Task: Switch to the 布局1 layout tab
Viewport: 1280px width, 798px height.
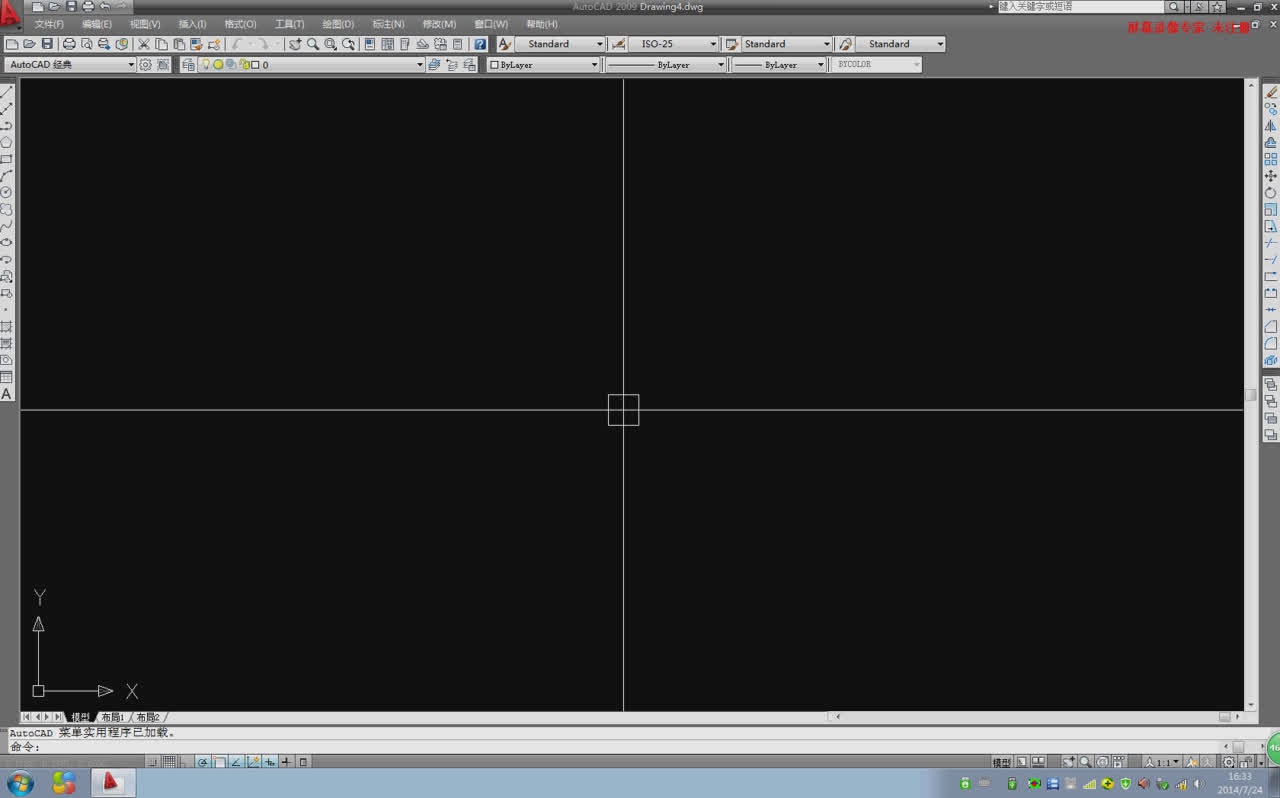Action: 112,717
